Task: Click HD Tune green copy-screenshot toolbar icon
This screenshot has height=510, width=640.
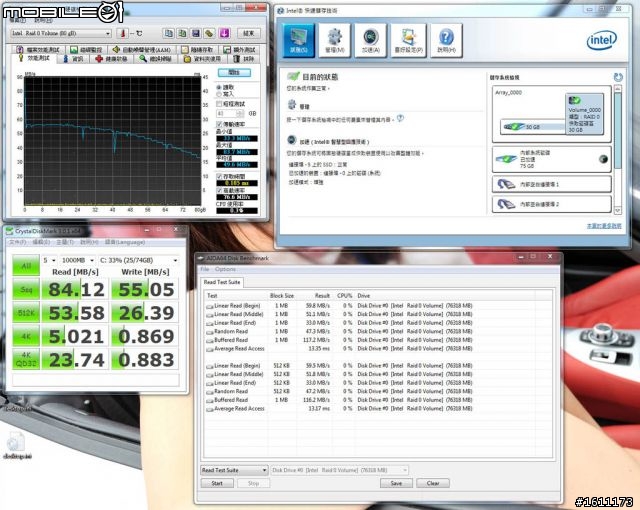Action: [182, 33]
